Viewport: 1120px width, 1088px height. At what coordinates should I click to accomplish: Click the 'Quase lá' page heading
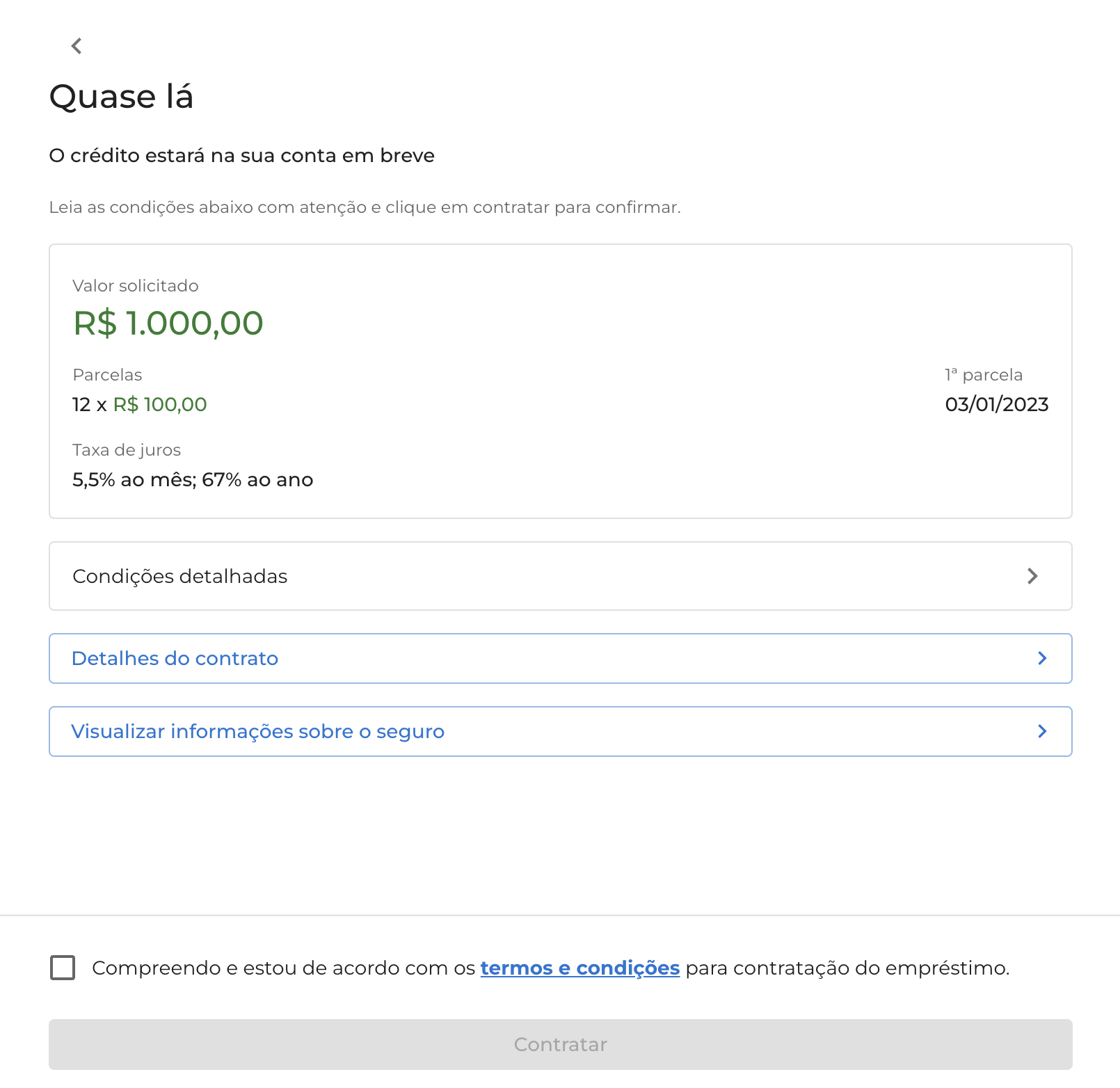click(121, 96)
